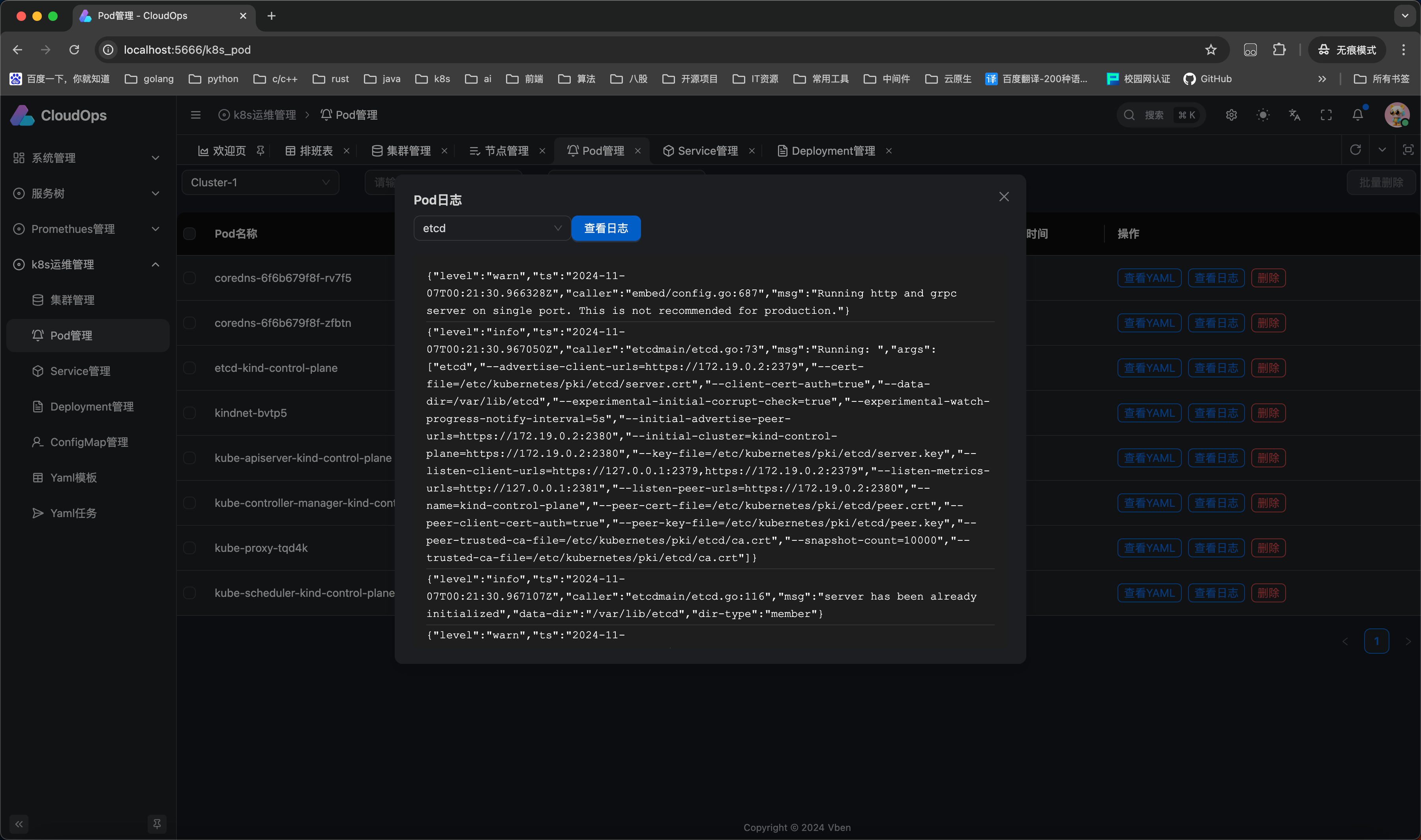Check the etcd-kind-control-plane row checkbox

189,368
